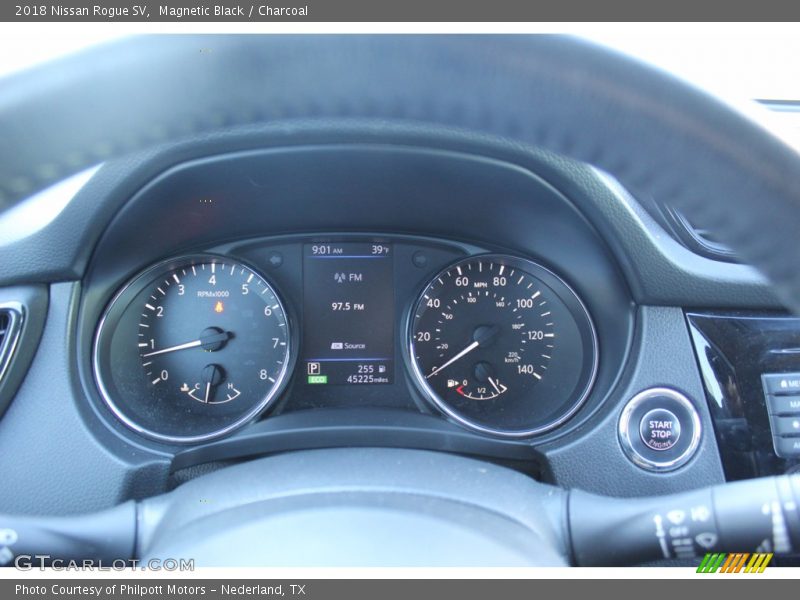
Task: Click the 97.5 FM station text
Action: coord(347,307)
